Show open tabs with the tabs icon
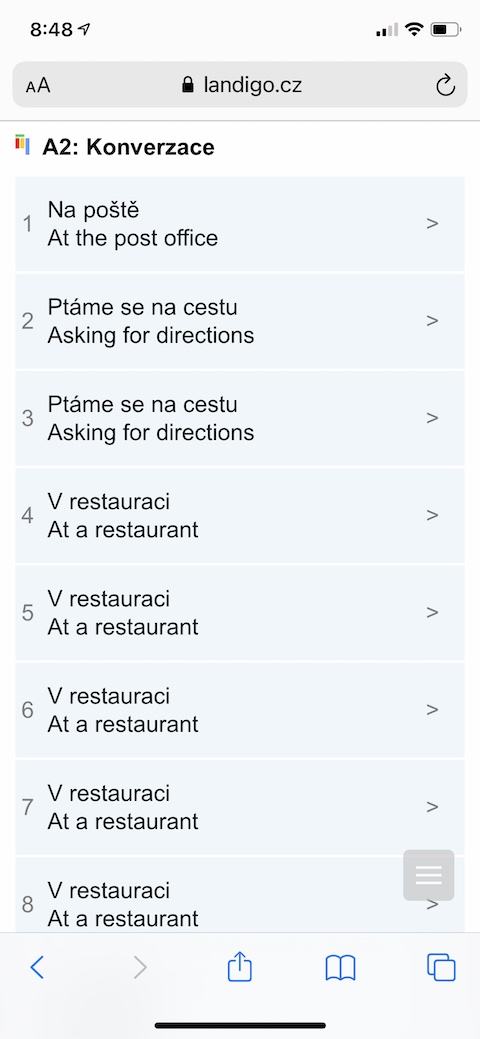Viewport: 480px width, 1039px height. pos(442,967)
